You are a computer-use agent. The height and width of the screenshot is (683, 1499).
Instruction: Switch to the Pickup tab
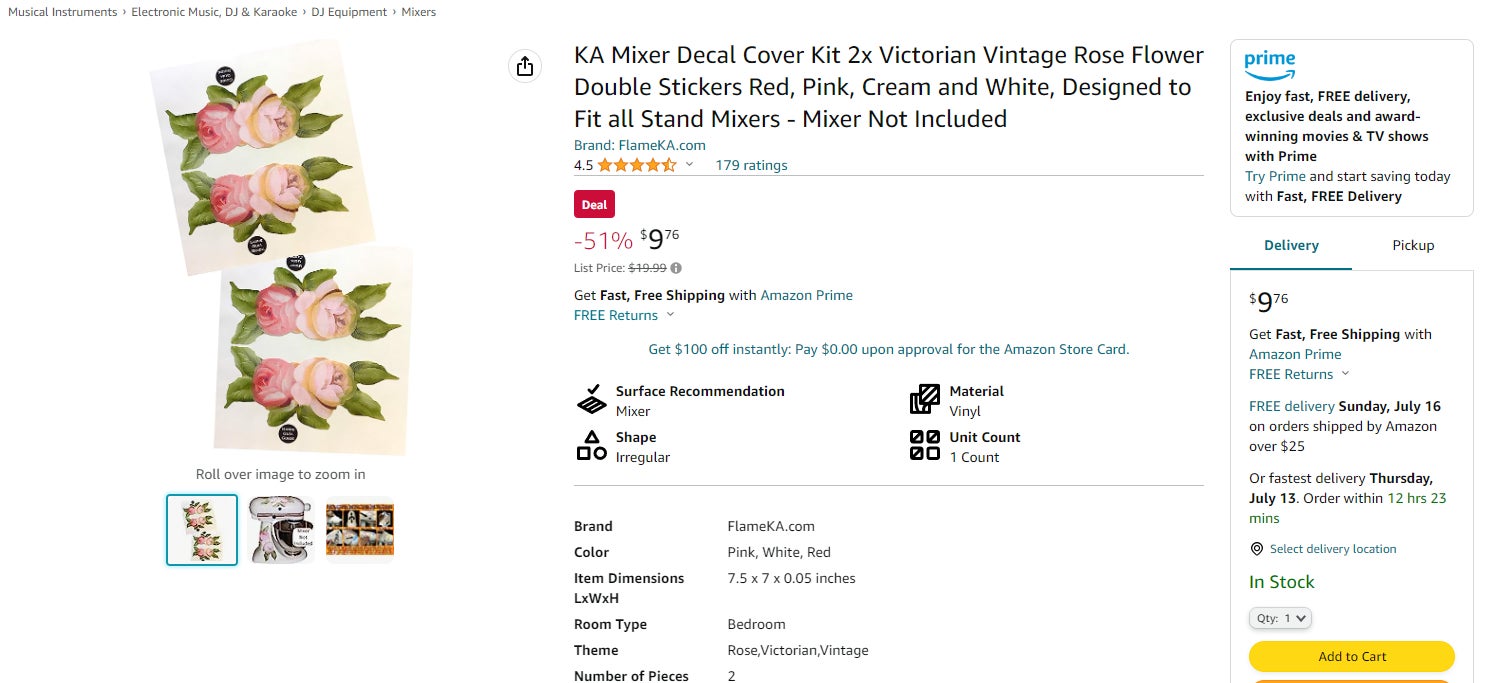pyautogui.click(x=1412, y=245)
